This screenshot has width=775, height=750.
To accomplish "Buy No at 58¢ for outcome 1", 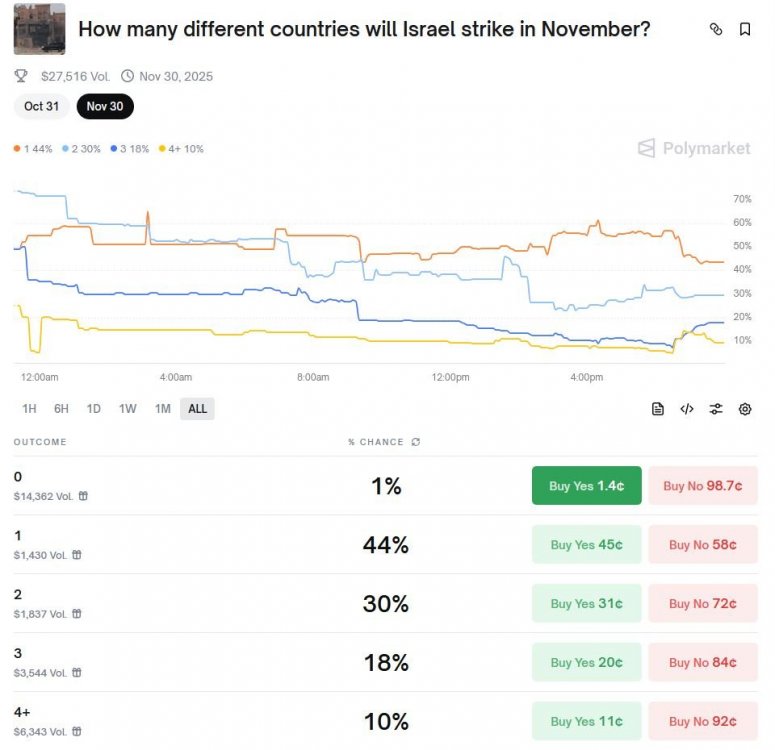I will click(703, 544).
